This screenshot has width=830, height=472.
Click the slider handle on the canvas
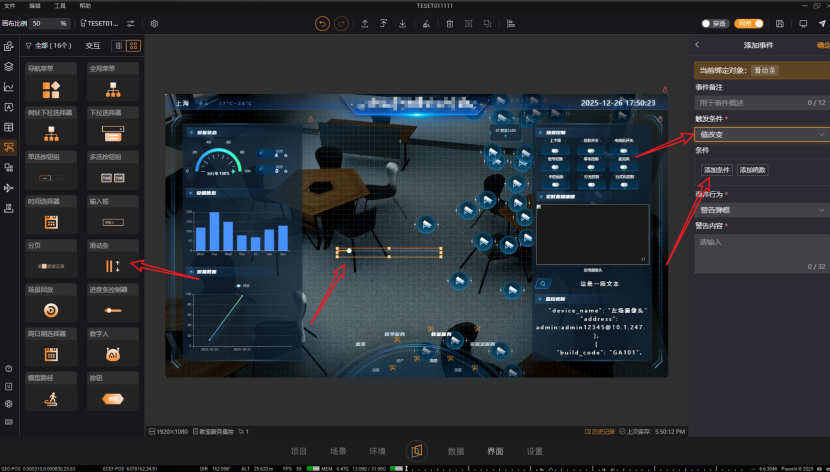click(349, 250)
